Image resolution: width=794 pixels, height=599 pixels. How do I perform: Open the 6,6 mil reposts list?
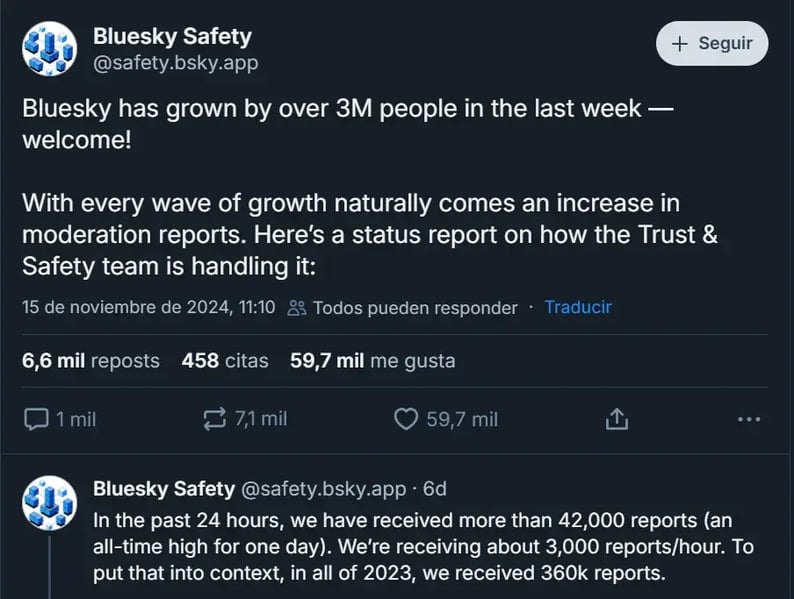pyautogui.click(x=91, y=361)
